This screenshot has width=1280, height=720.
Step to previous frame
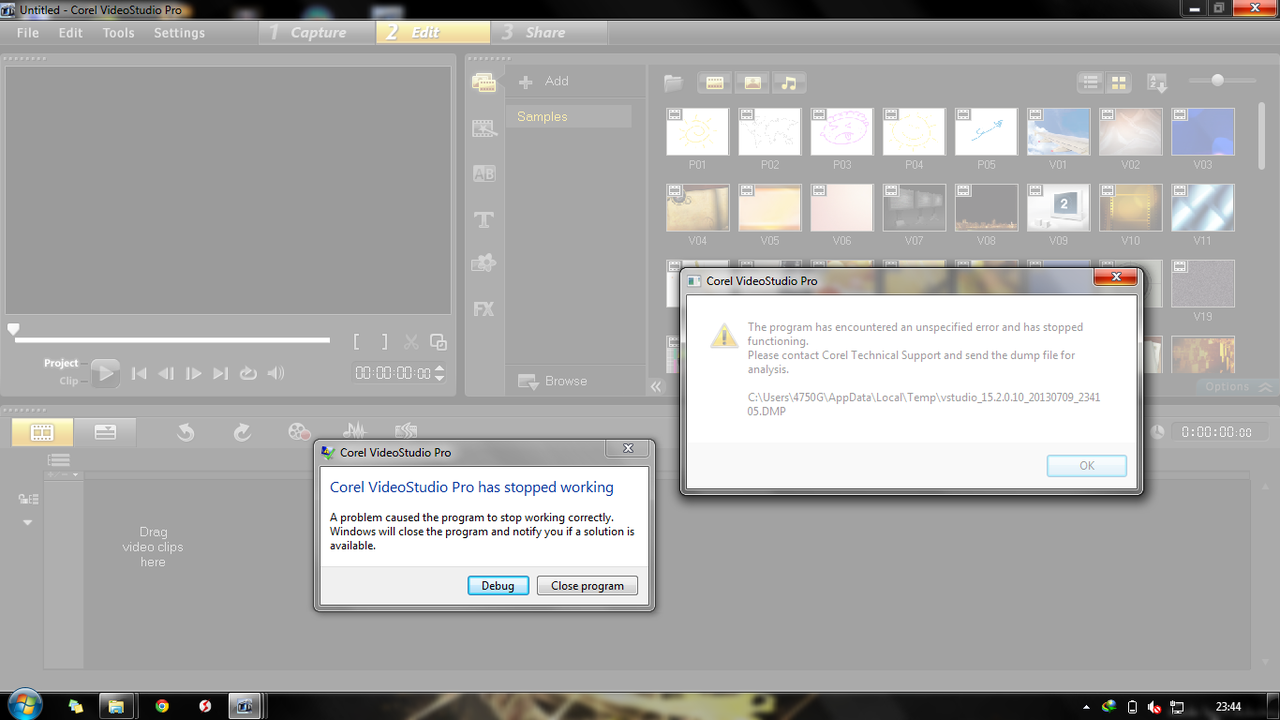tap(166, 373)
